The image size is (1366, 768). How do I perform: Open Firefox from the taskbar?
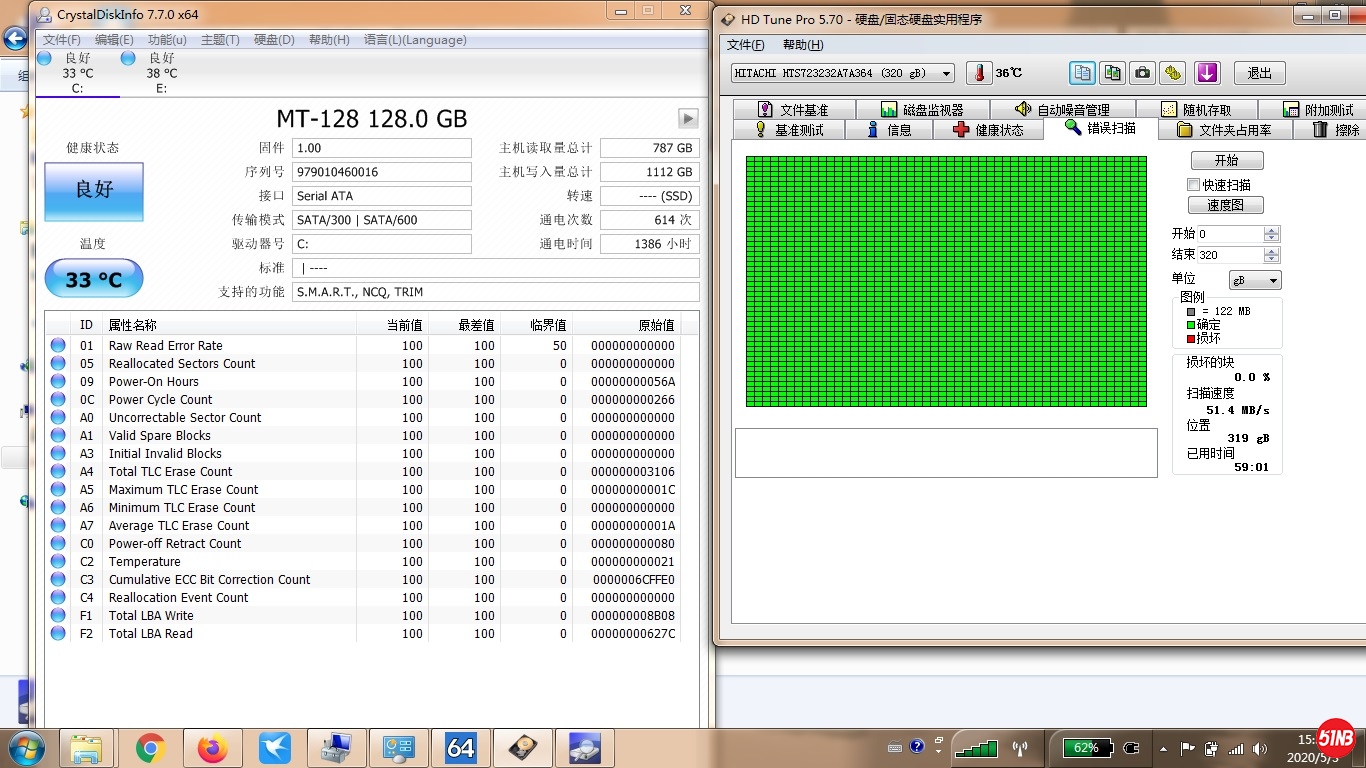[x=212, y=748]
